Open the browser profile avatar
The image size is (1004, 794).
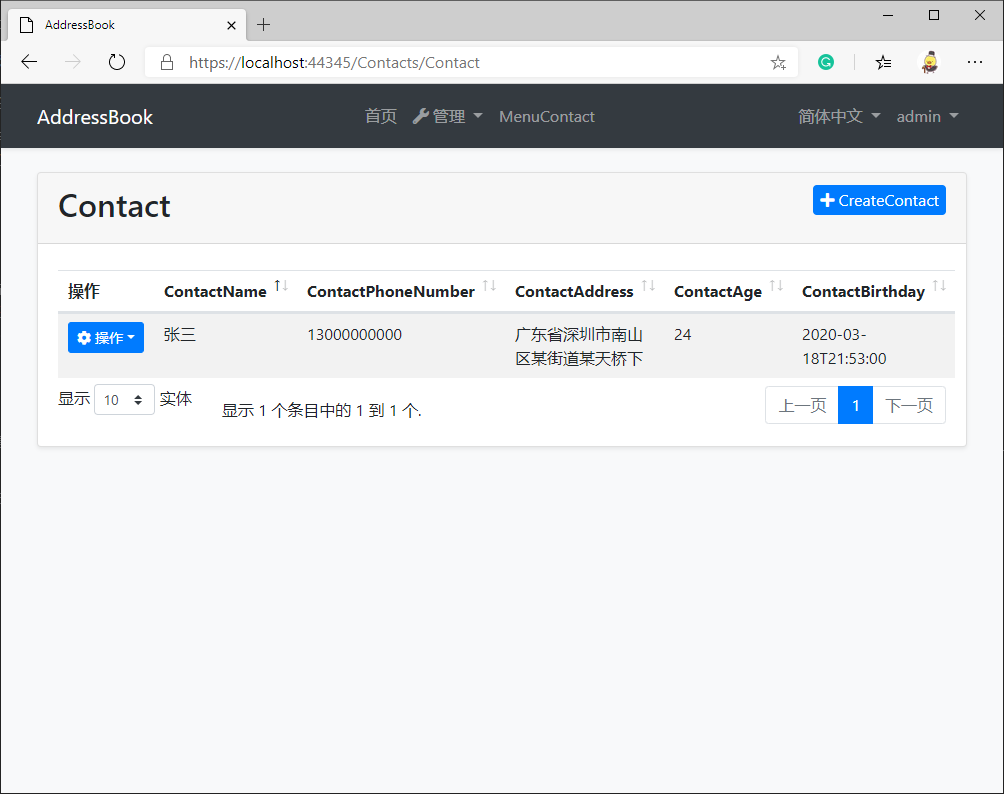point(930,62)
